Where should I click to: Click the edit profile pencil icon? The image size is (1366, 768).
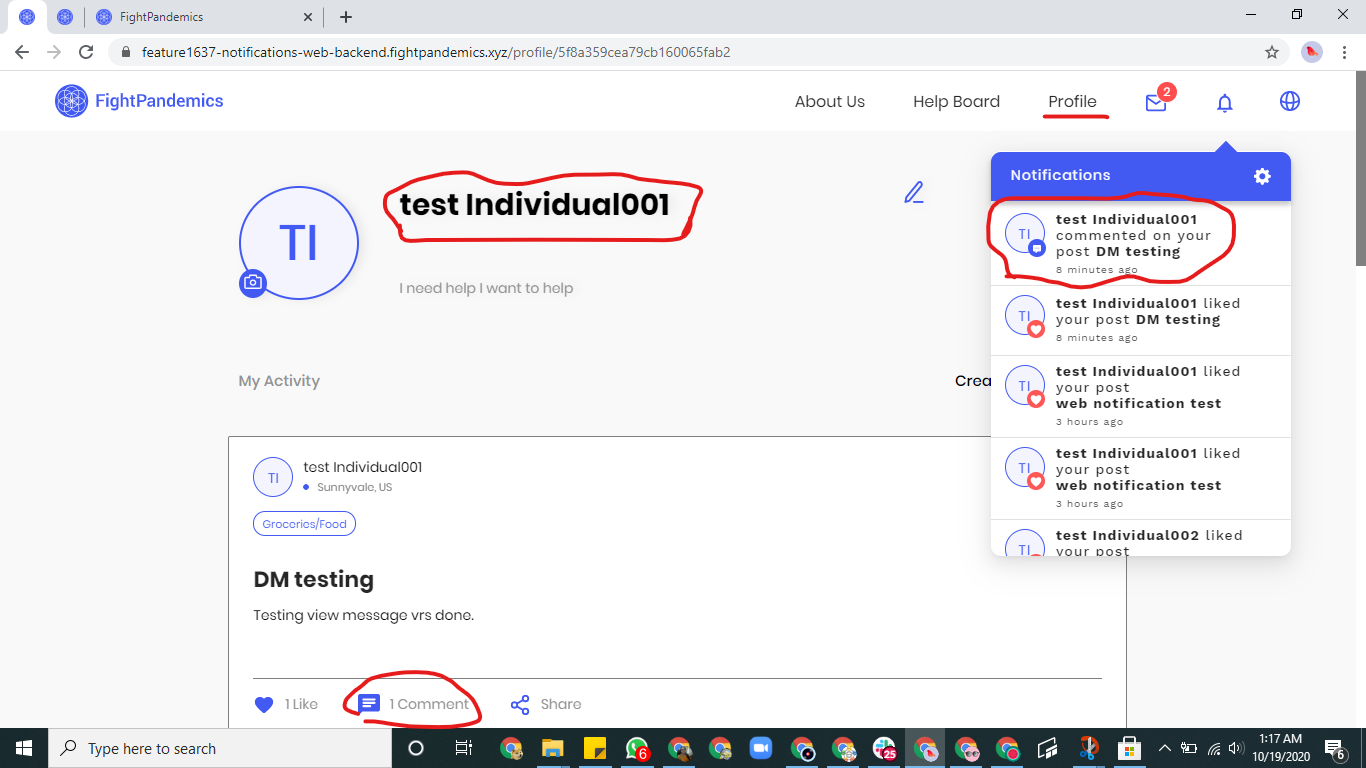pos(914,192)
